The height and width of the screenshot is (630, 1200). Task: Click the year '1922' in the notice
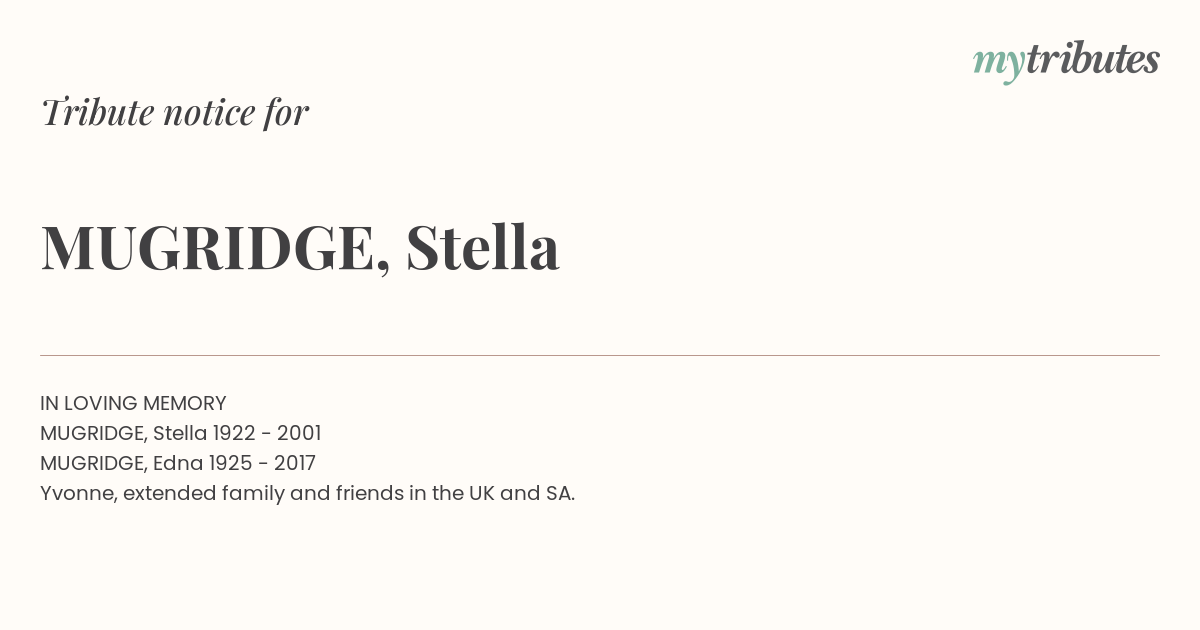pyautogui.click(x=234, y=434)
